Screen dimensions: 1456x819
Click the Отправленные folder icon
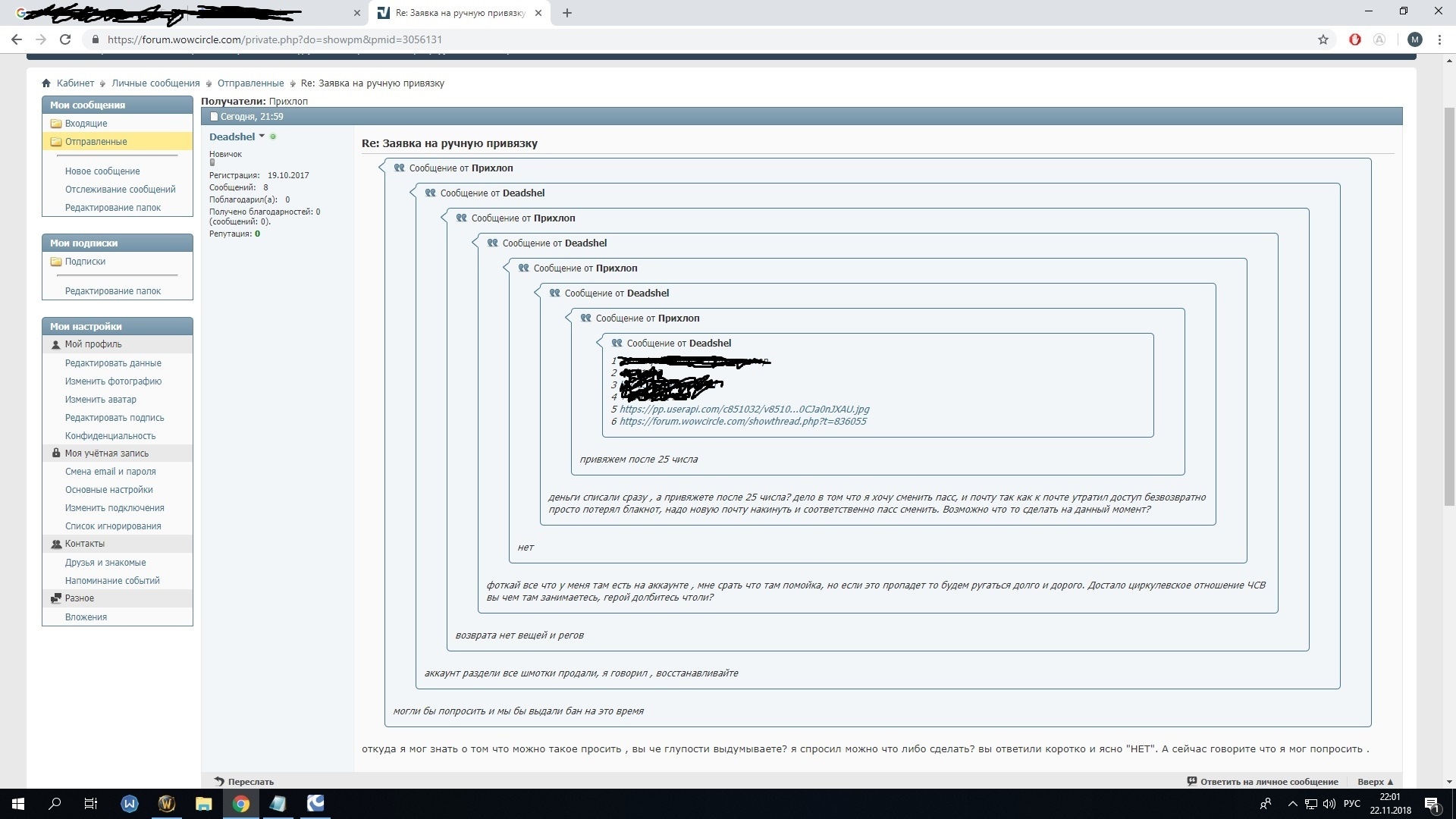(56, 142)
